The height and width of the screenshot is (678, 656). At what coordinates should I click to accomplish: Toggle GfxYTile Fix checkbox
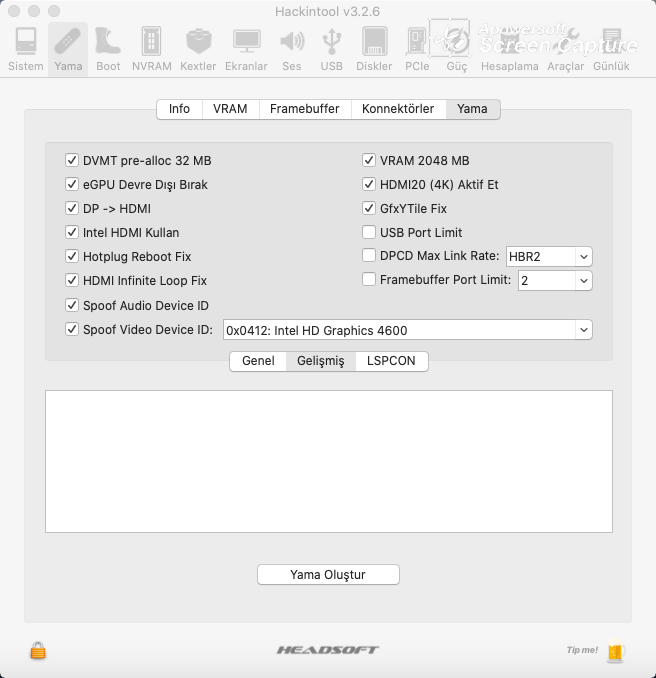[369, 208]
